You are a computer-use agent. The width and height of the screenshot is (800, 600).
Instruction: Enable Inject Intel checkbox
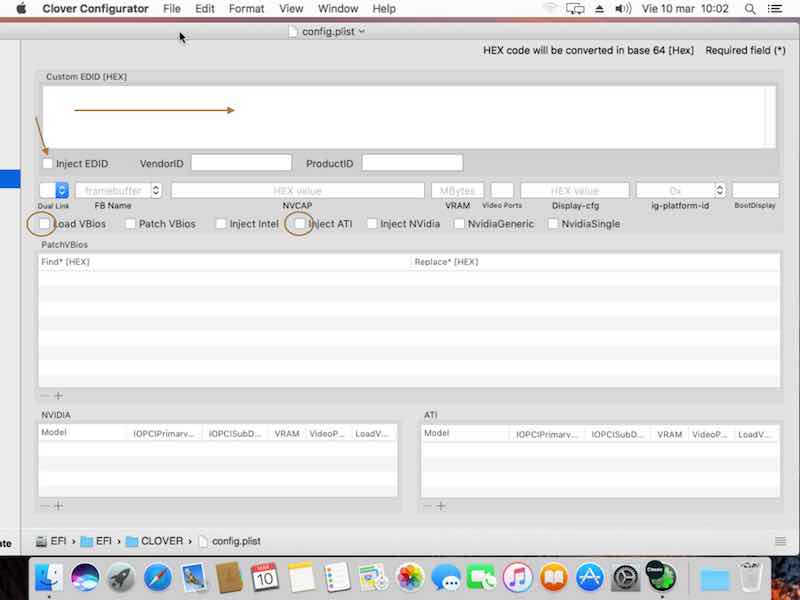tap(221, 223)
